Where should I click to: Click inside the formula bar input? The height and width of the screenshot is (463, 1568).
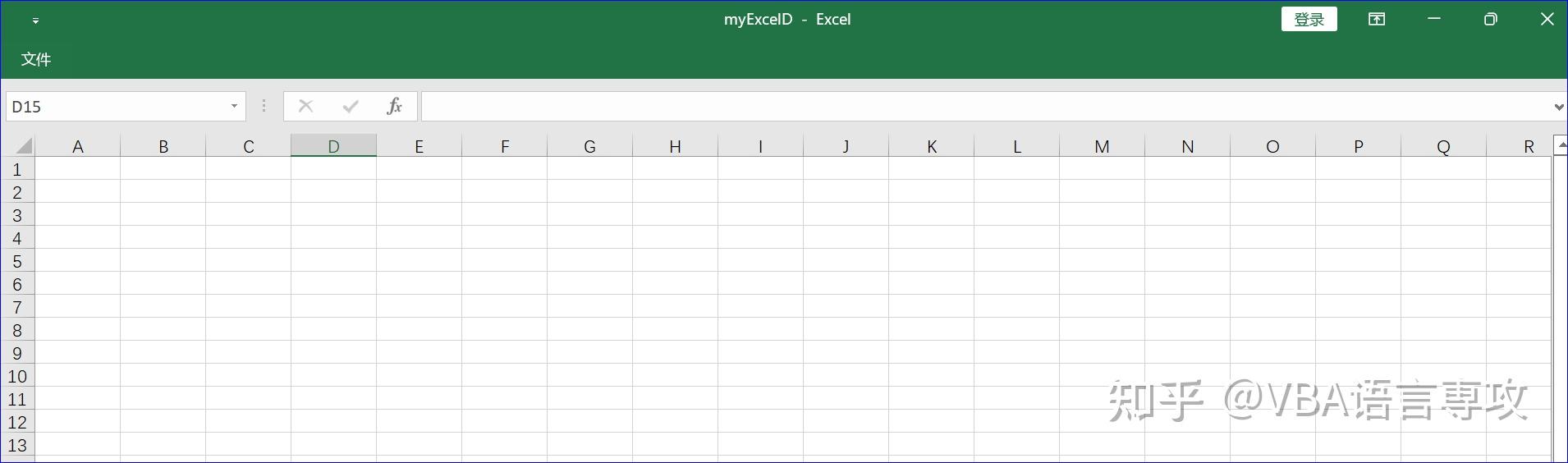pyautogui.click(x=985, y=106)
